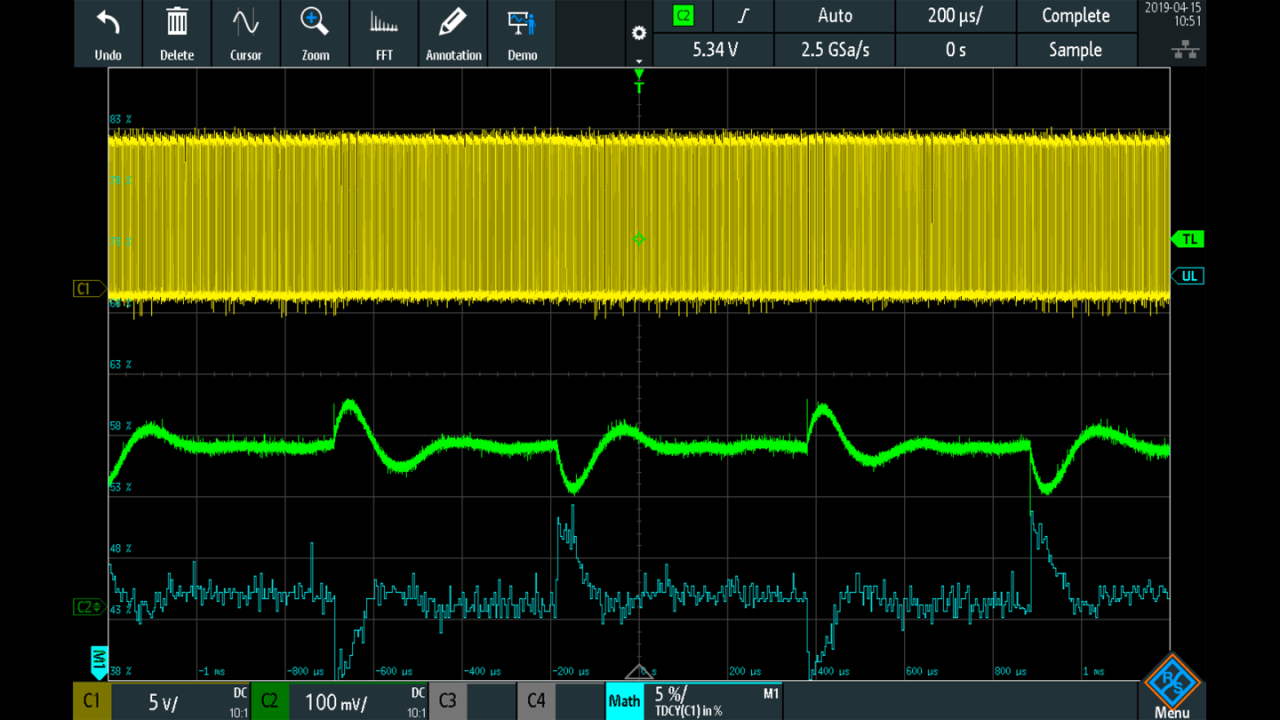
Task: Open the R&S Menu button
Action: pos(1172,687)
